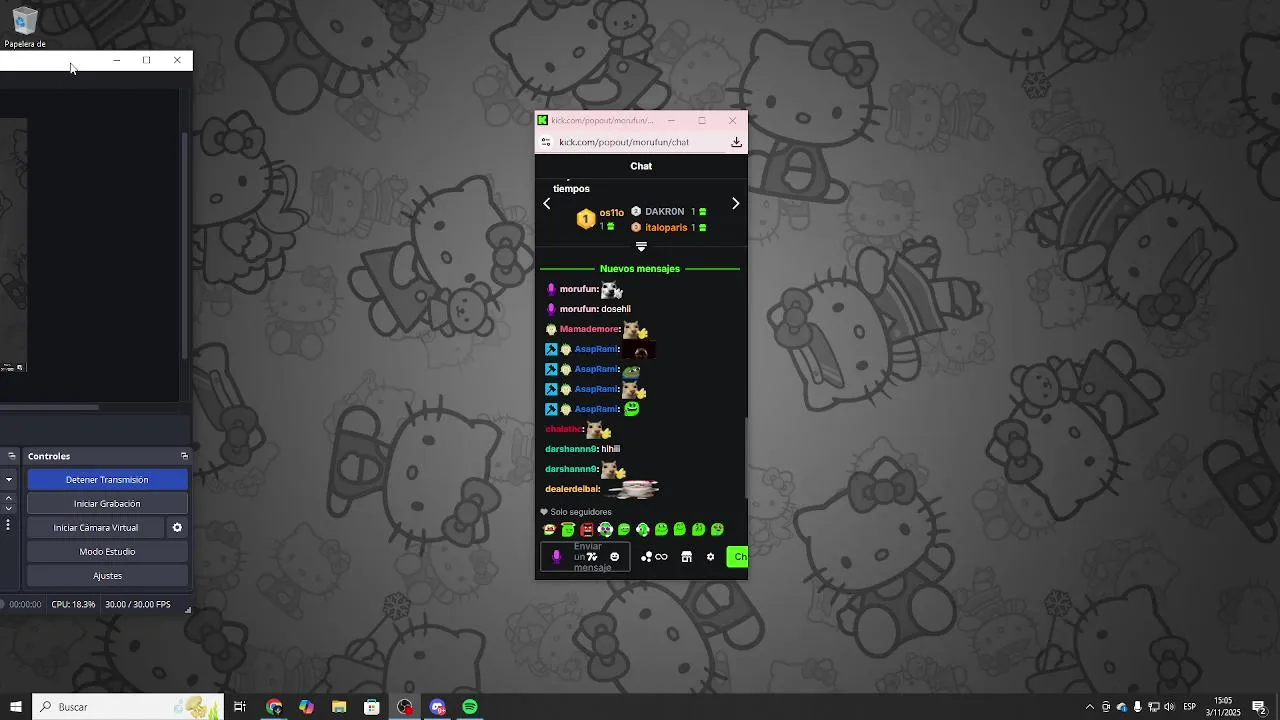Click morufun username on dosehil message
Viewport: 1280px width, 720px height.
(x=578, y=309)
